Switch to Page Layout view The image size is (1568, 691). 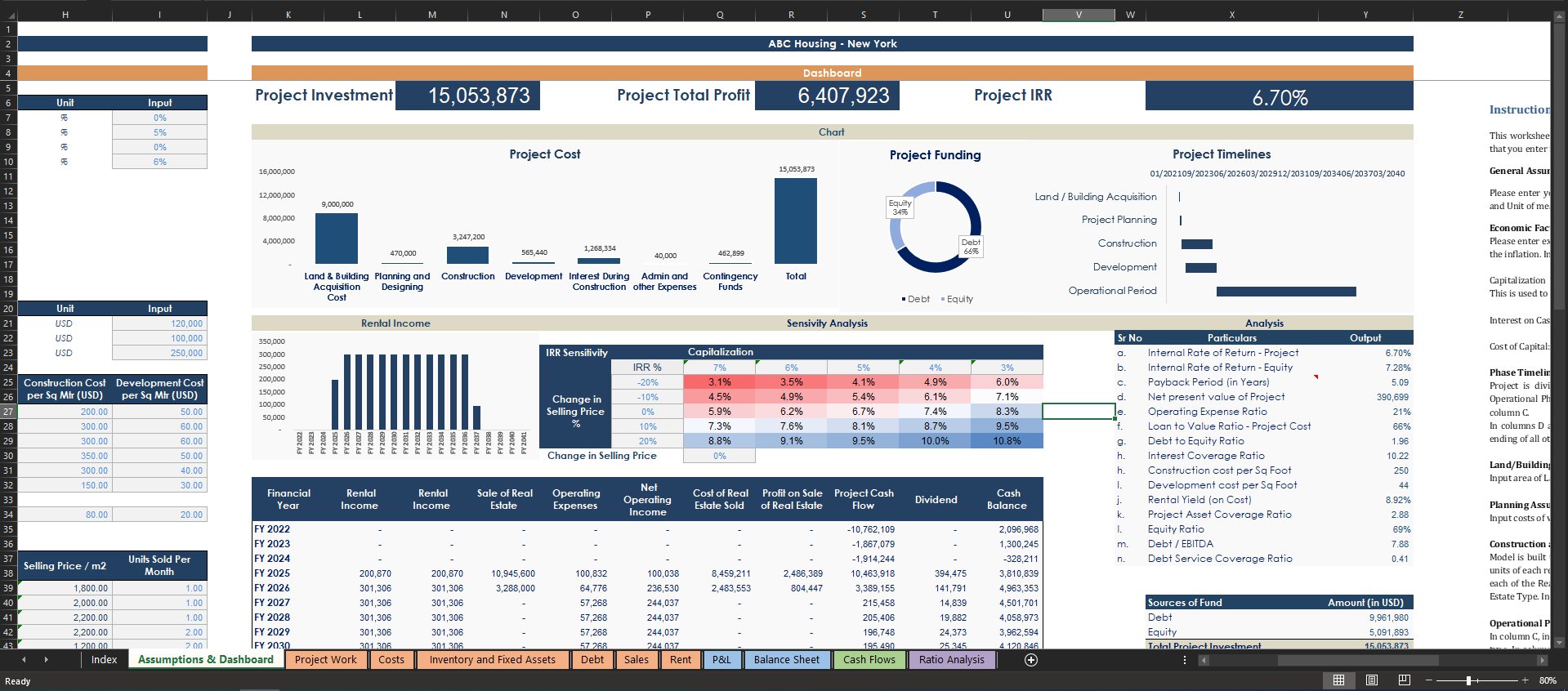pos(1372,680)
